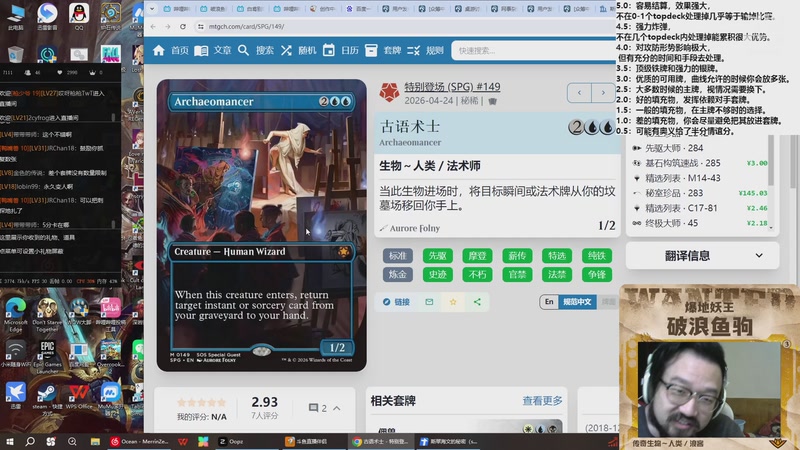Click the 史迹 format tag
800x450 pixels.
coord(438,274)
